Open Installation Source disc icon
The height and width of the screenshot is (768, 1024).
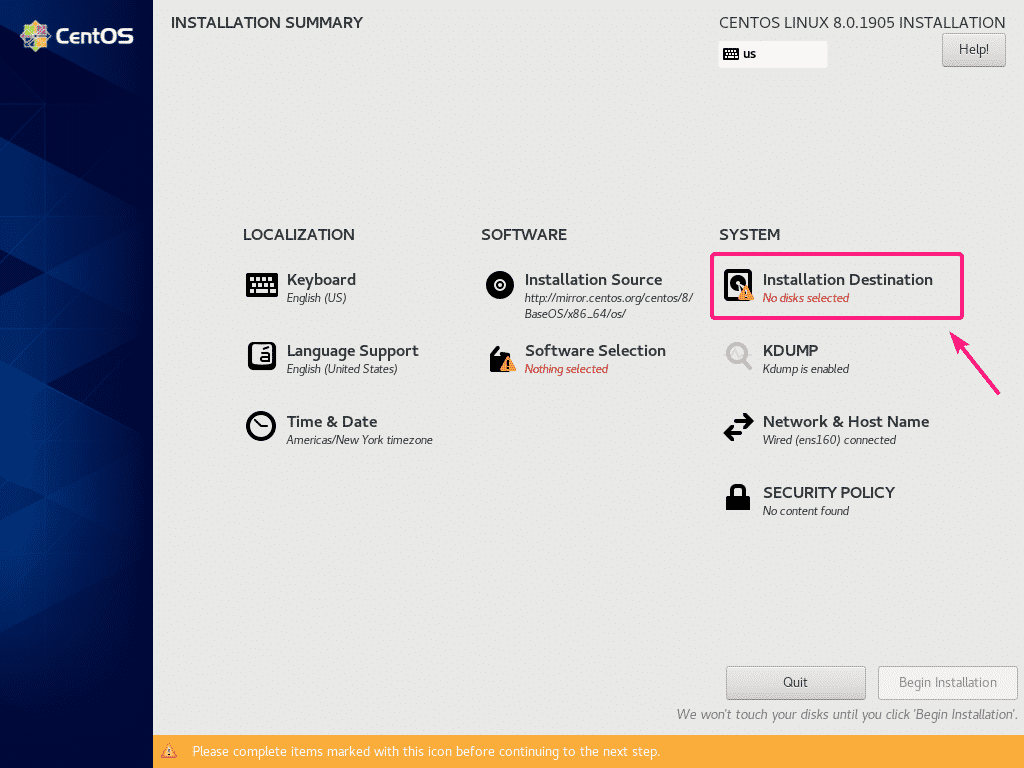point(500,285)
